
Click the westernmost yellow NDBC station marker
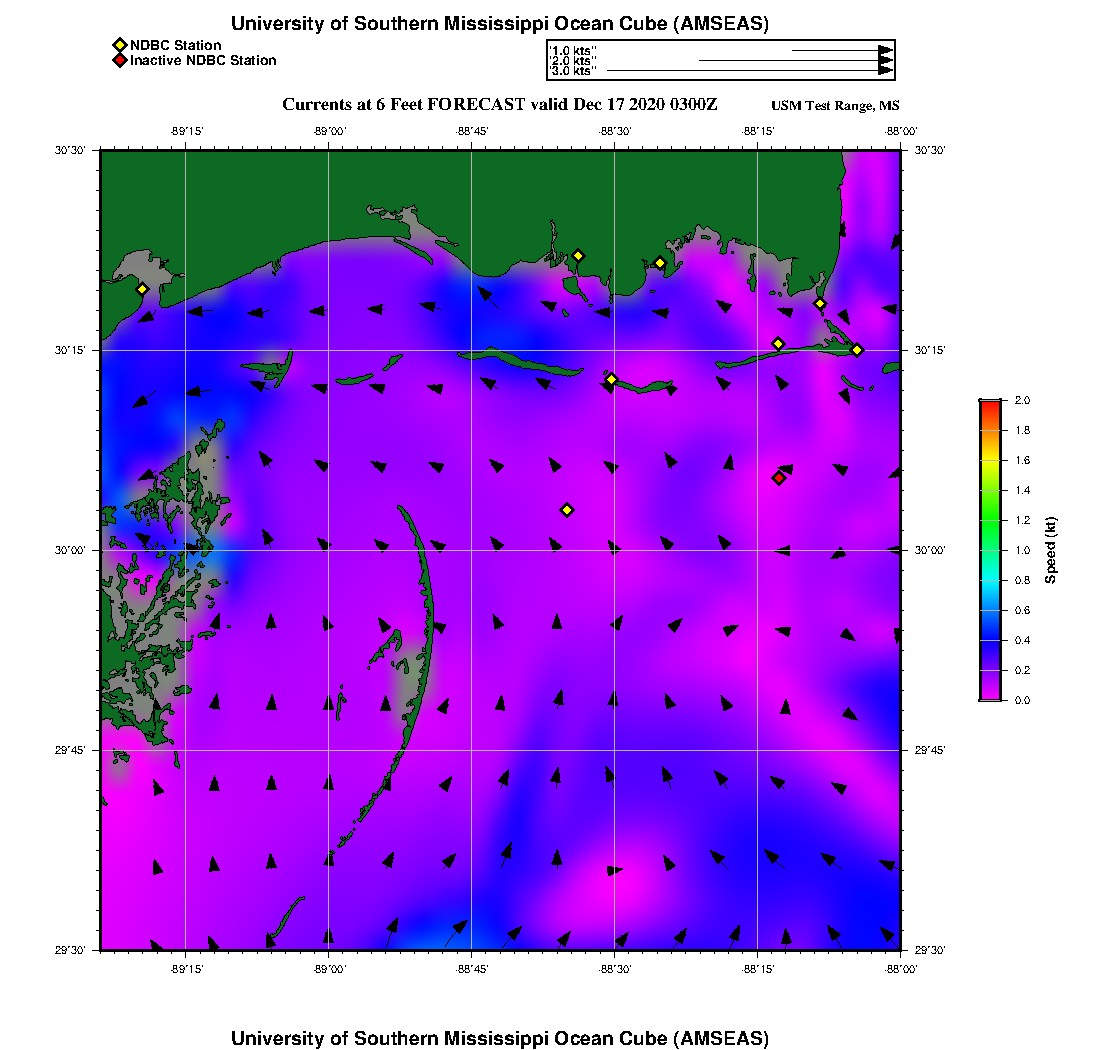pyautogui.click(x=143, y=289)
